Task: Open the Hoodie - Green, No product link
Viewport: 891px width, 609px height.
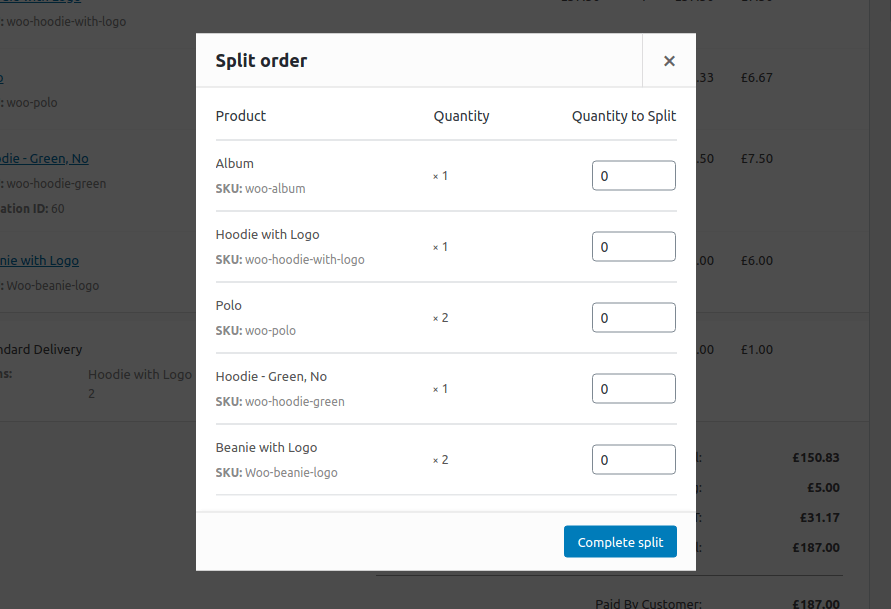Action: coord(45,158)
